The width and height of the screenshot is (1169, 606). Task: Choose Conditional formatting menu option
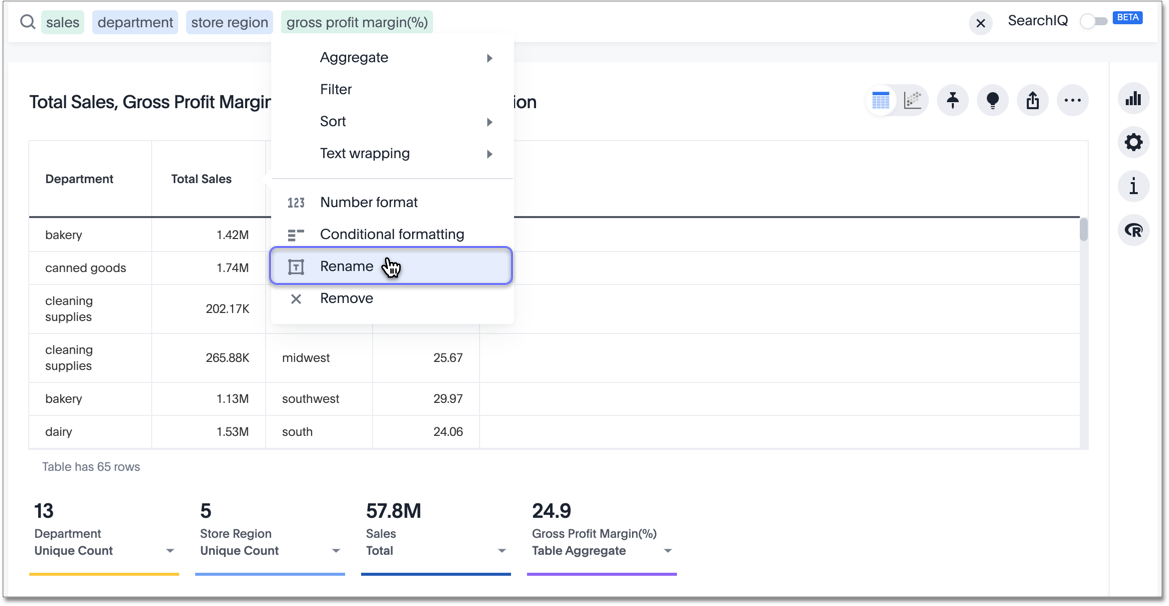tap(392, 234)
